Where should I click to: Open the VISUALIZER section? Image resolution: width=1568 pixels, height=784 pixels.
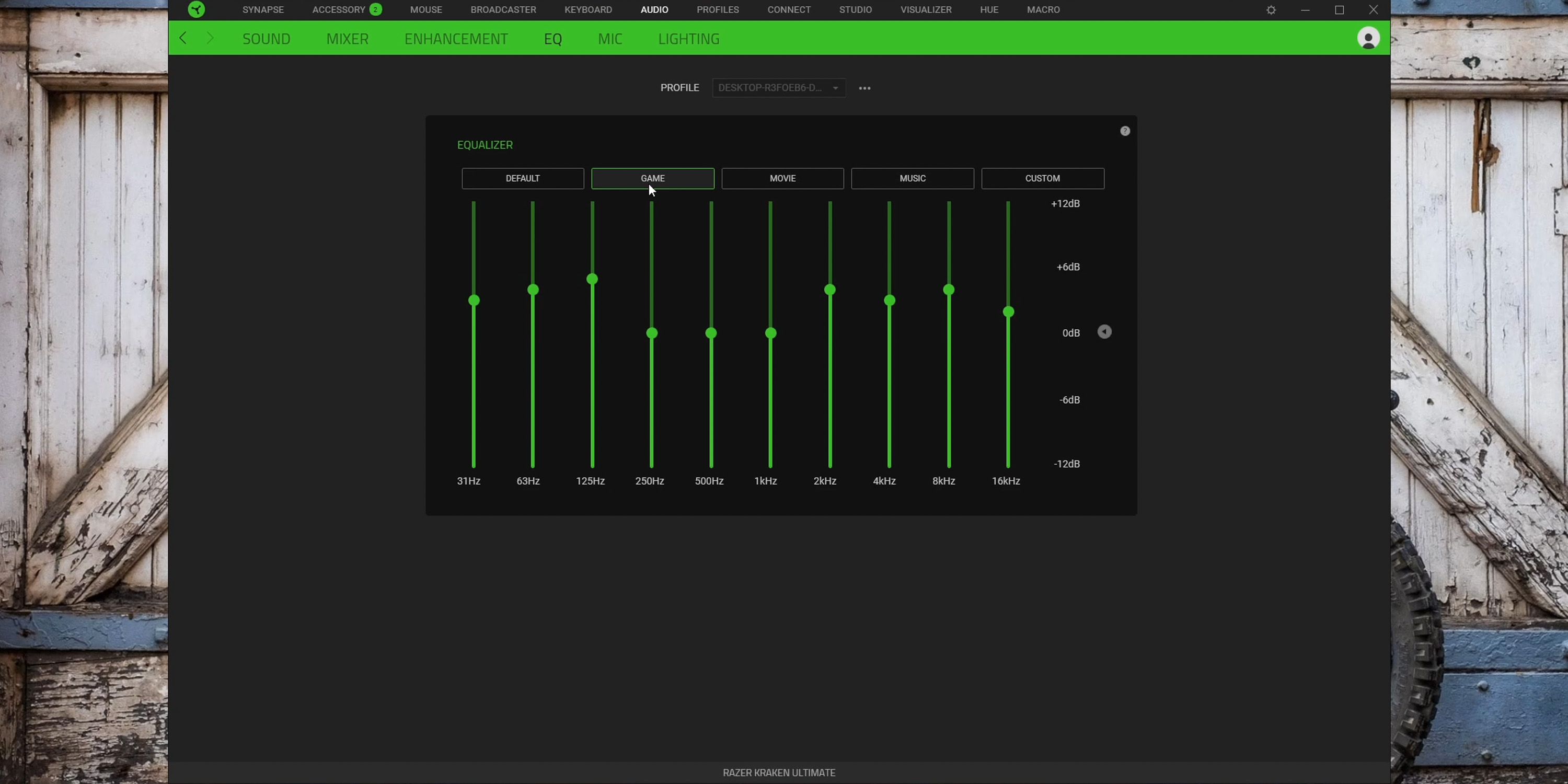point(926,9)
